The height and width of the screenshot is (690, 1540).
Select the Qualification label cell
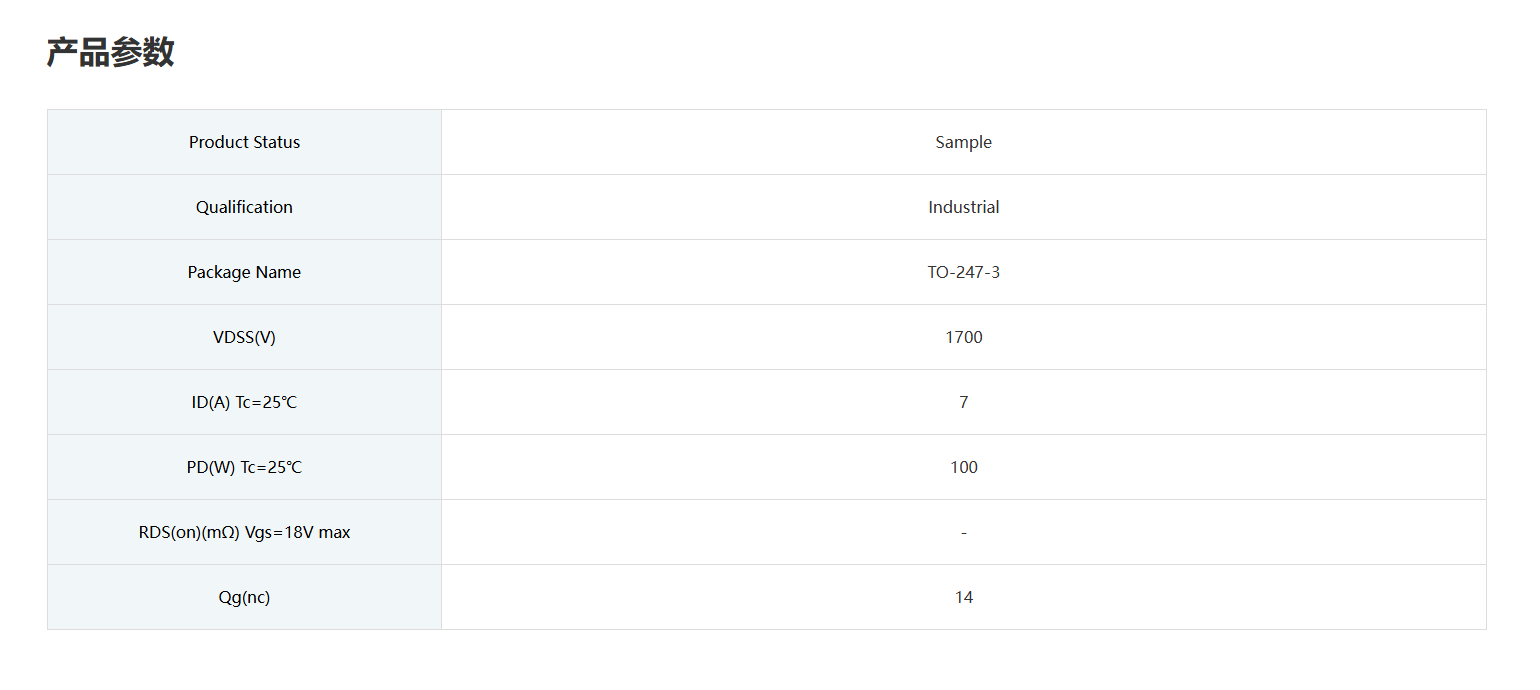click(x=244, y=207)
